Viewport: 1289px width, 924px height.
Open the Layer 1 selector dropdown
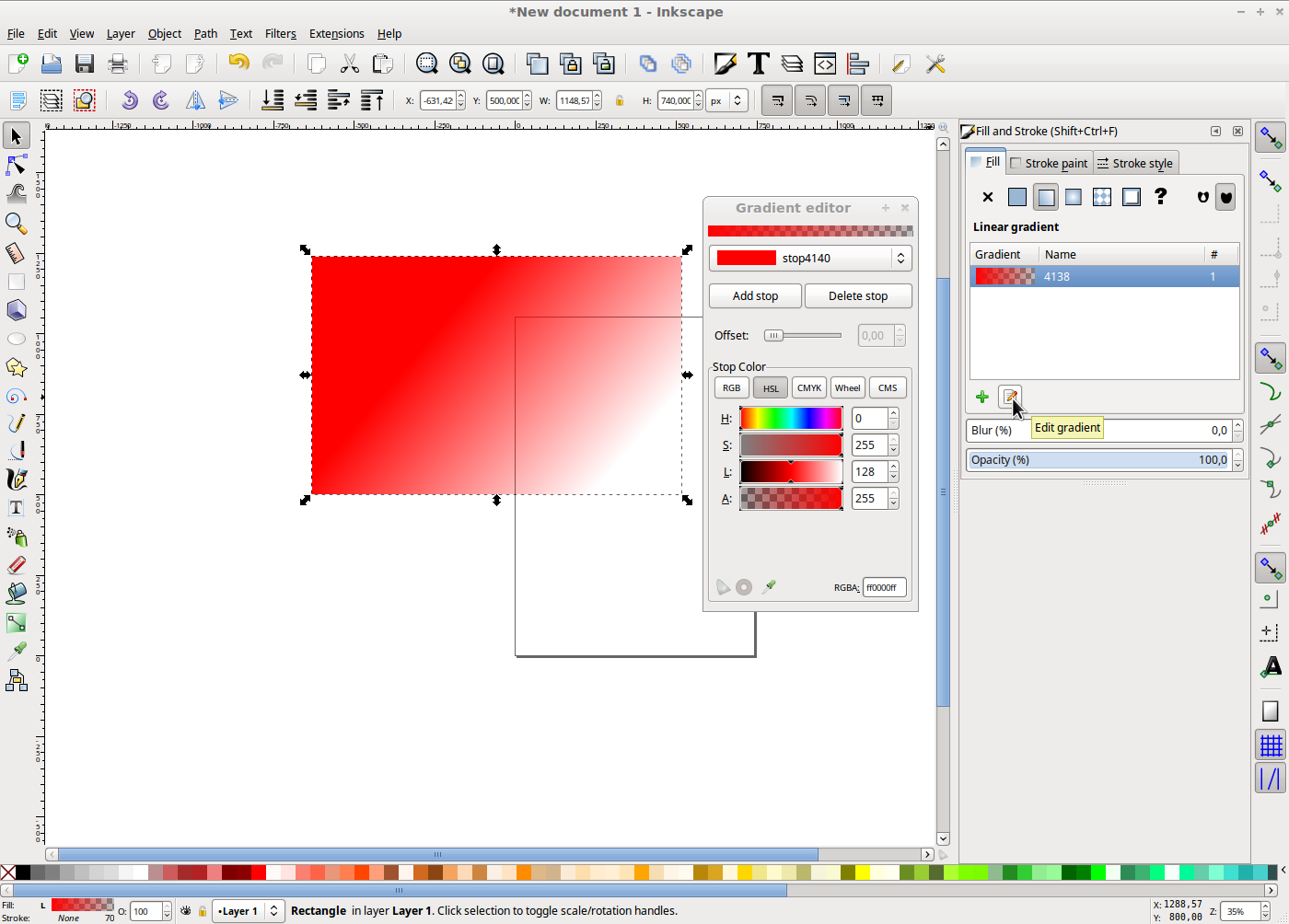click(x=248, y=911)
